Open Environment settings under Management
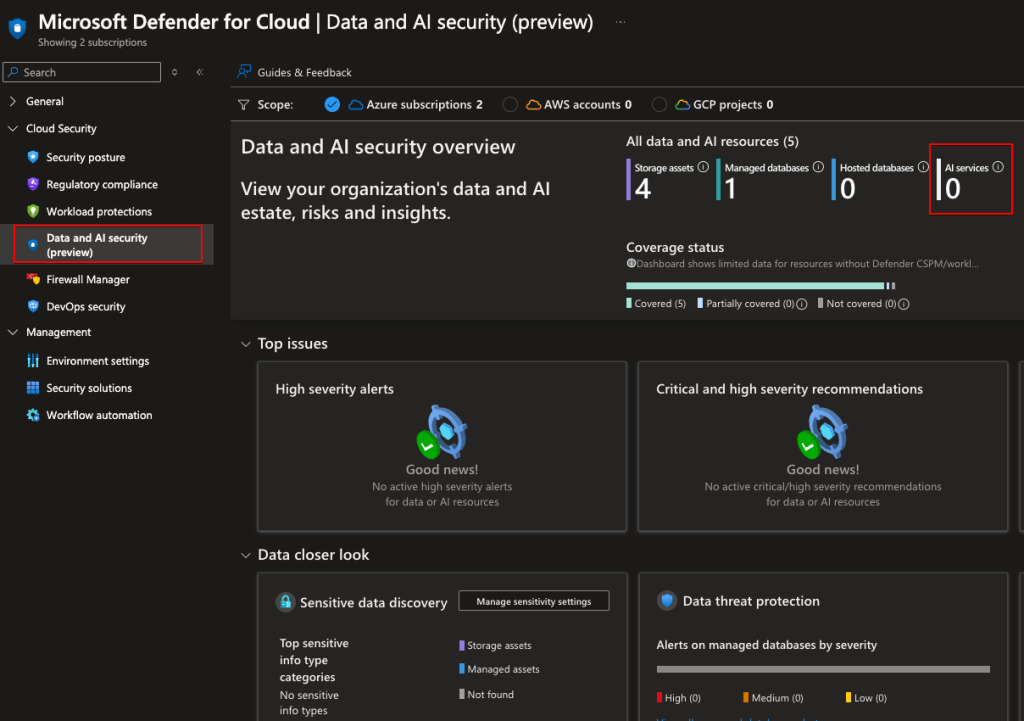Screen dimensions: 1024x721 (96, 360)
